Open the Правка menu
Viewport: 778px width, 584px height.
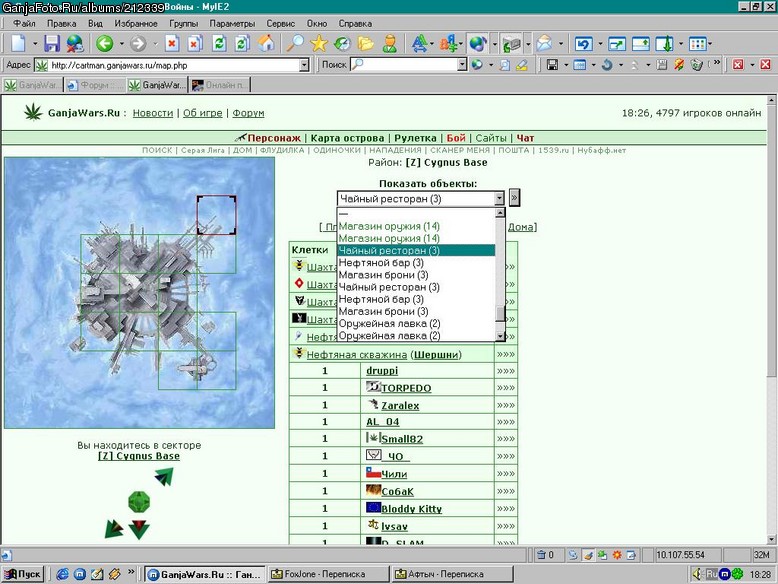[62, 23]
